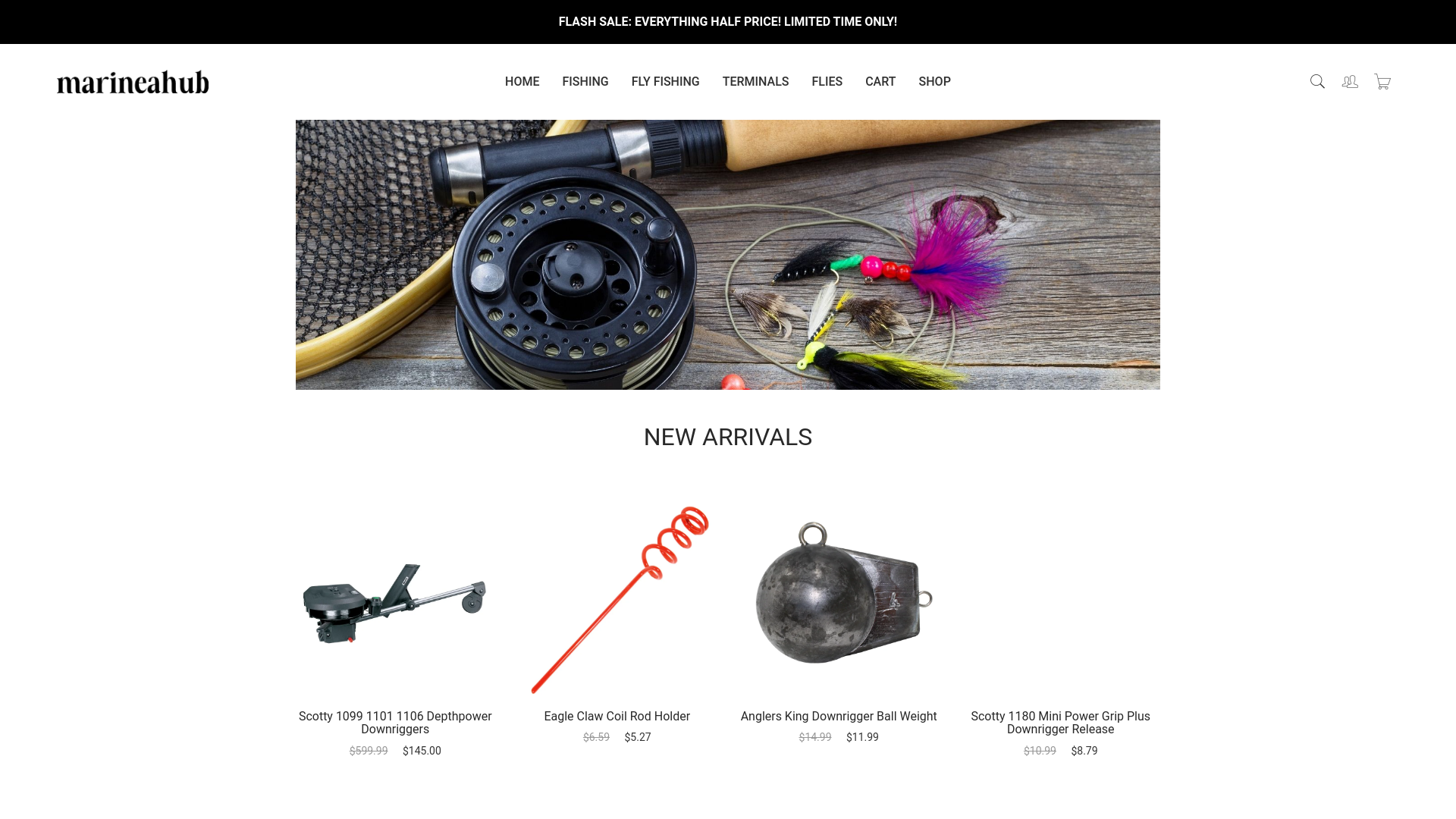1456x819 pixels.
Task: Open the SHOP menu item
Action: coord(934,82)
